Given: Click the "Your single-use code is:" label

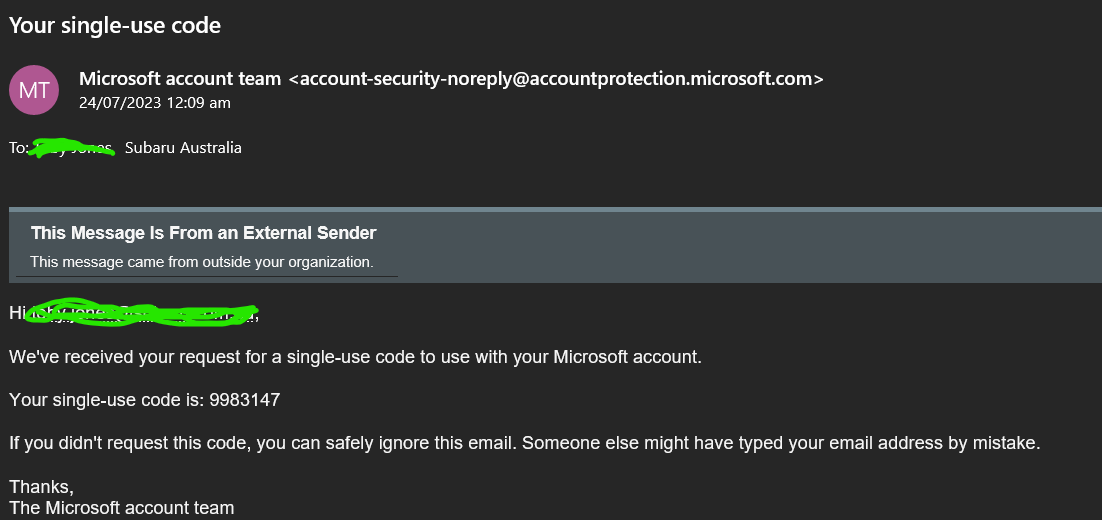Looking at the screenshot, I should click(106, 400).
